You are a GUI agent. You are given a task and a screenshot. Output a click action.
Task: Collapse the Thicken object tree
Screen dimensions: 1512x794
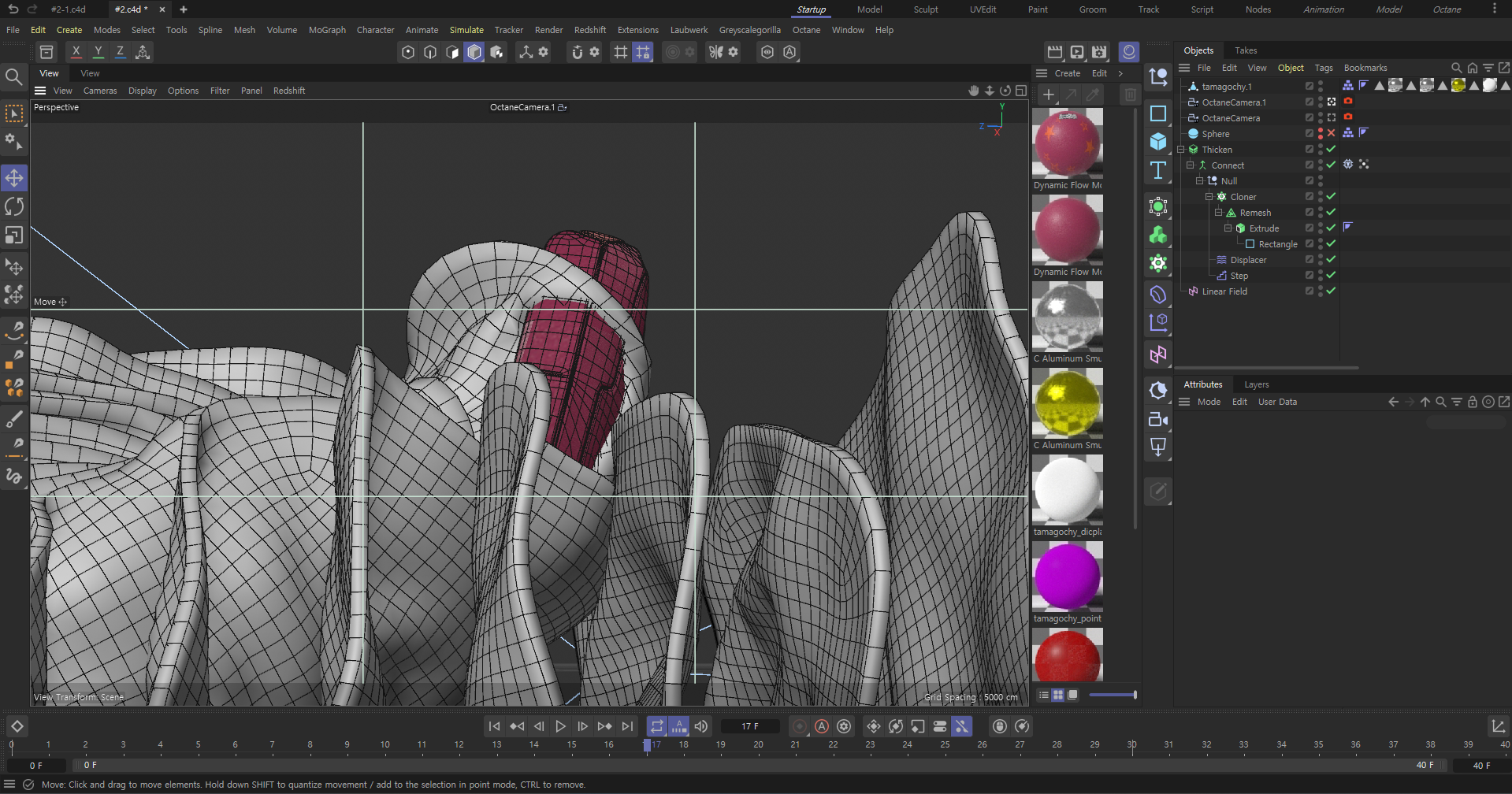(1181, 150)
